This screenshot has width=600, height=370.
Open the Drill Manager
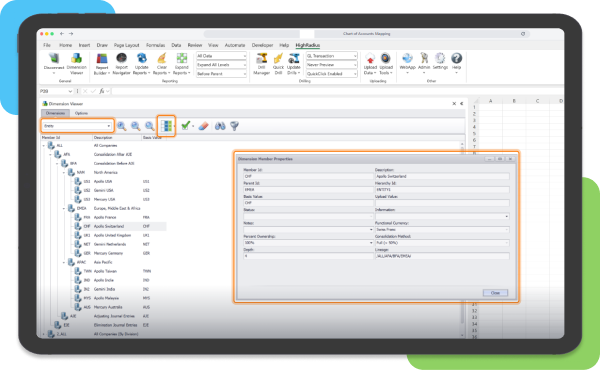262,64
